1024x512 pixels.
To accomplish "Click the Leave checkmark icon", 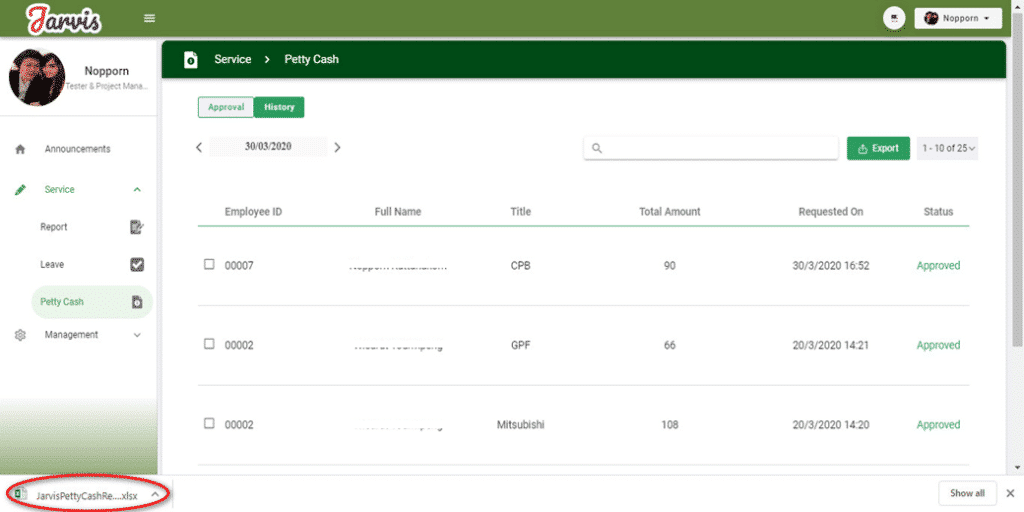I will coord(137,265).
